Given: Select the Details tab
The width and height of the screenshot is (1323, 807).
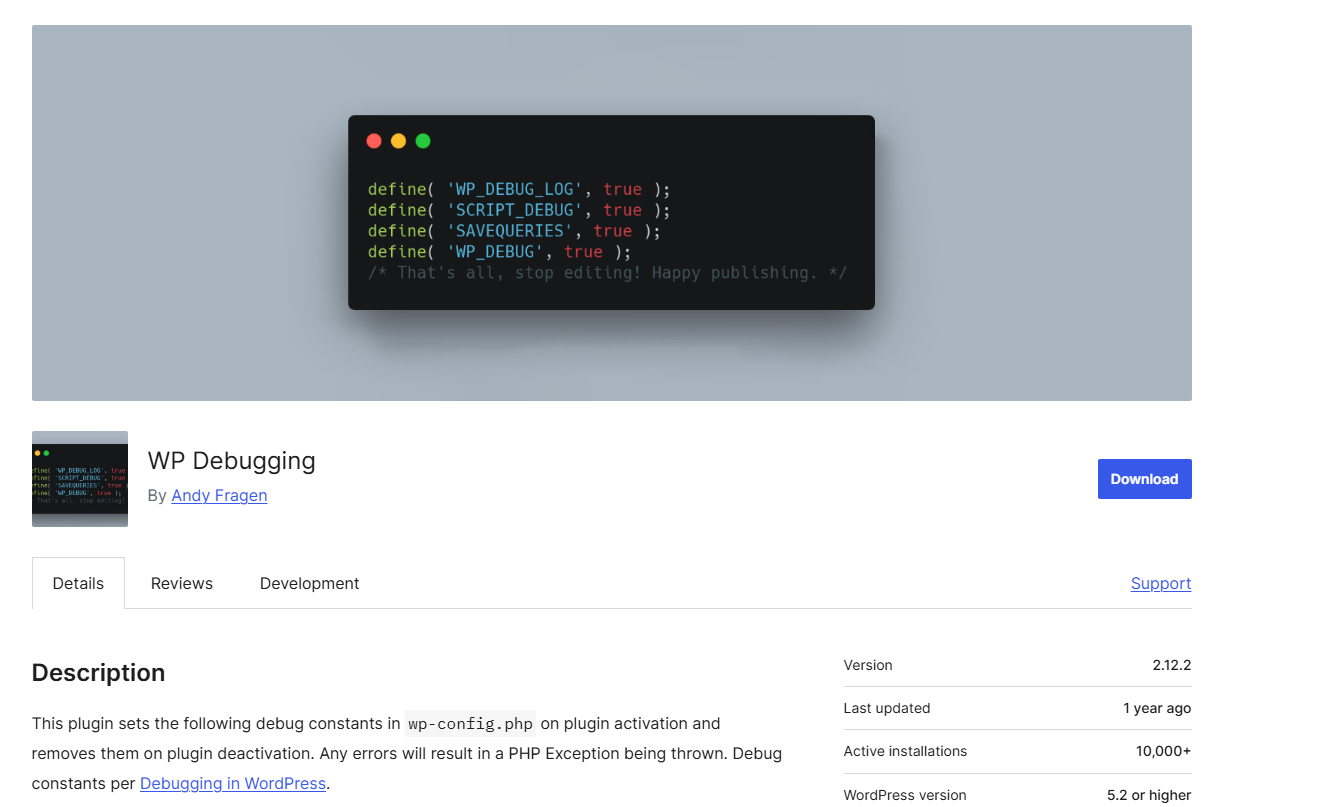Looking at the screenshot, I should [77, 583].
